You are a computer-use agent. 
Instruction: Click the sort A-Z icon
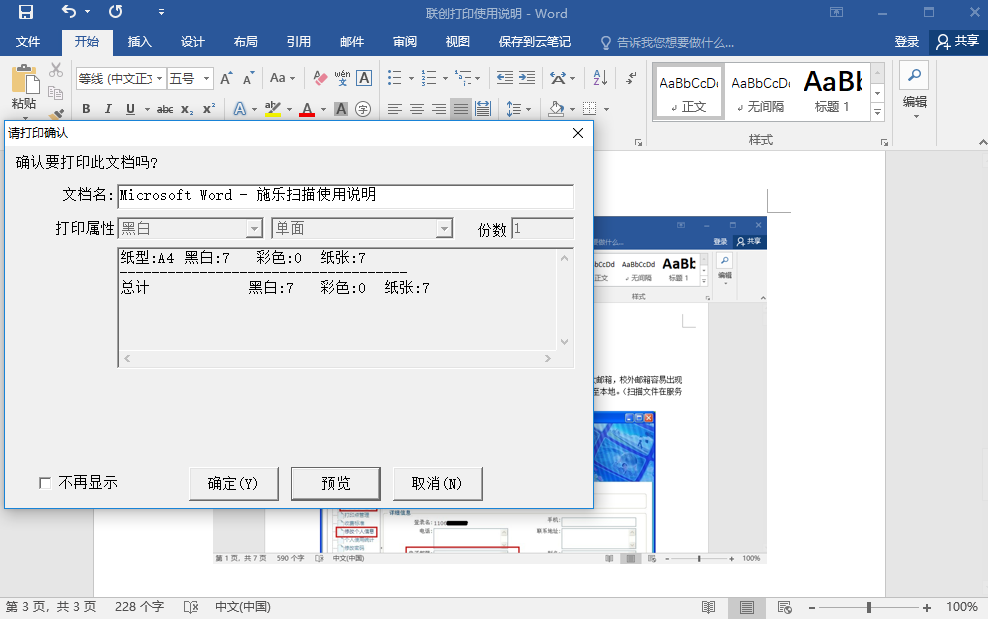(x=599, y=78)
